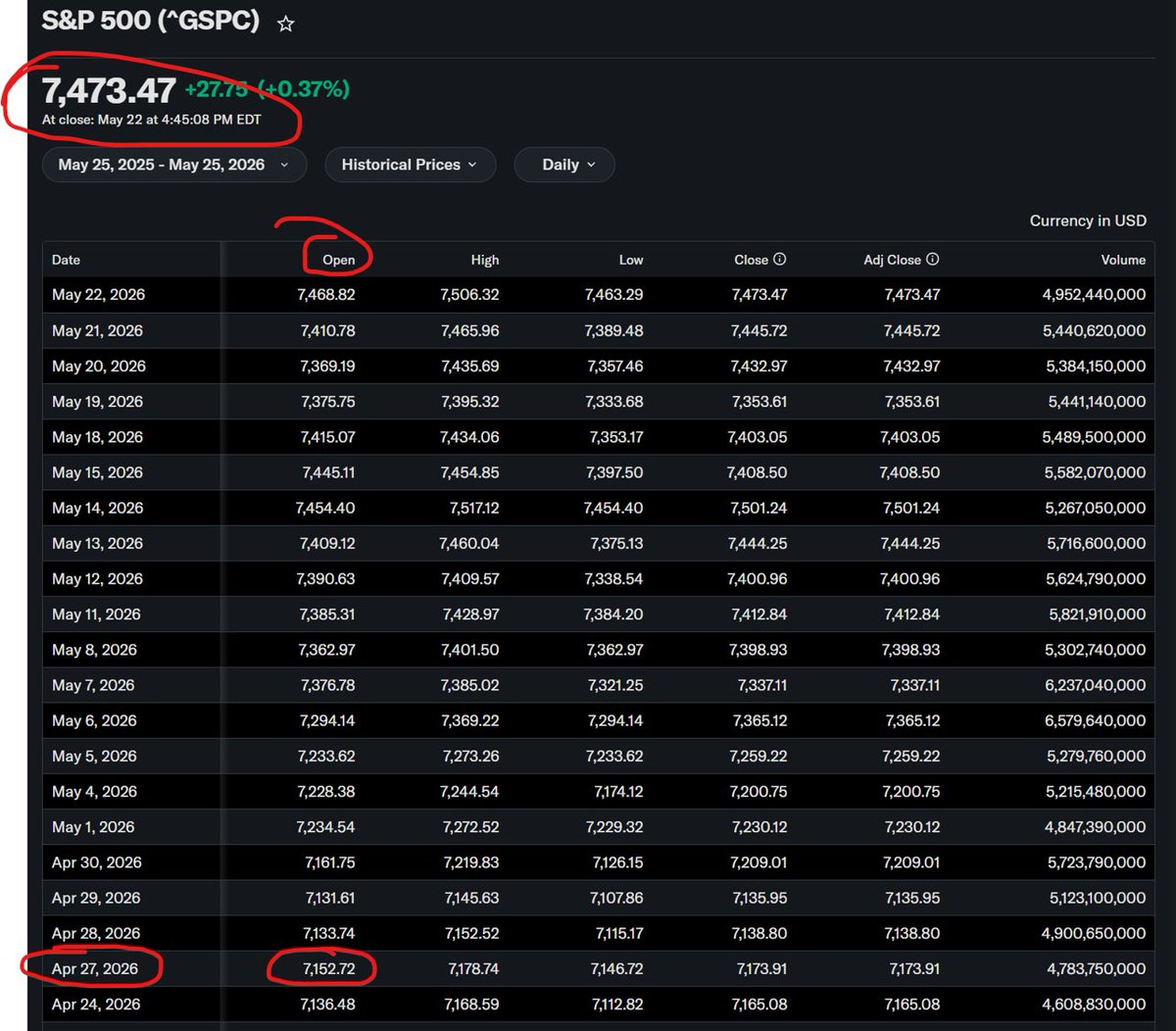Select the Apr 24, 2026 date cell
1176x1031 pixels.
(x=96, y=1005)
